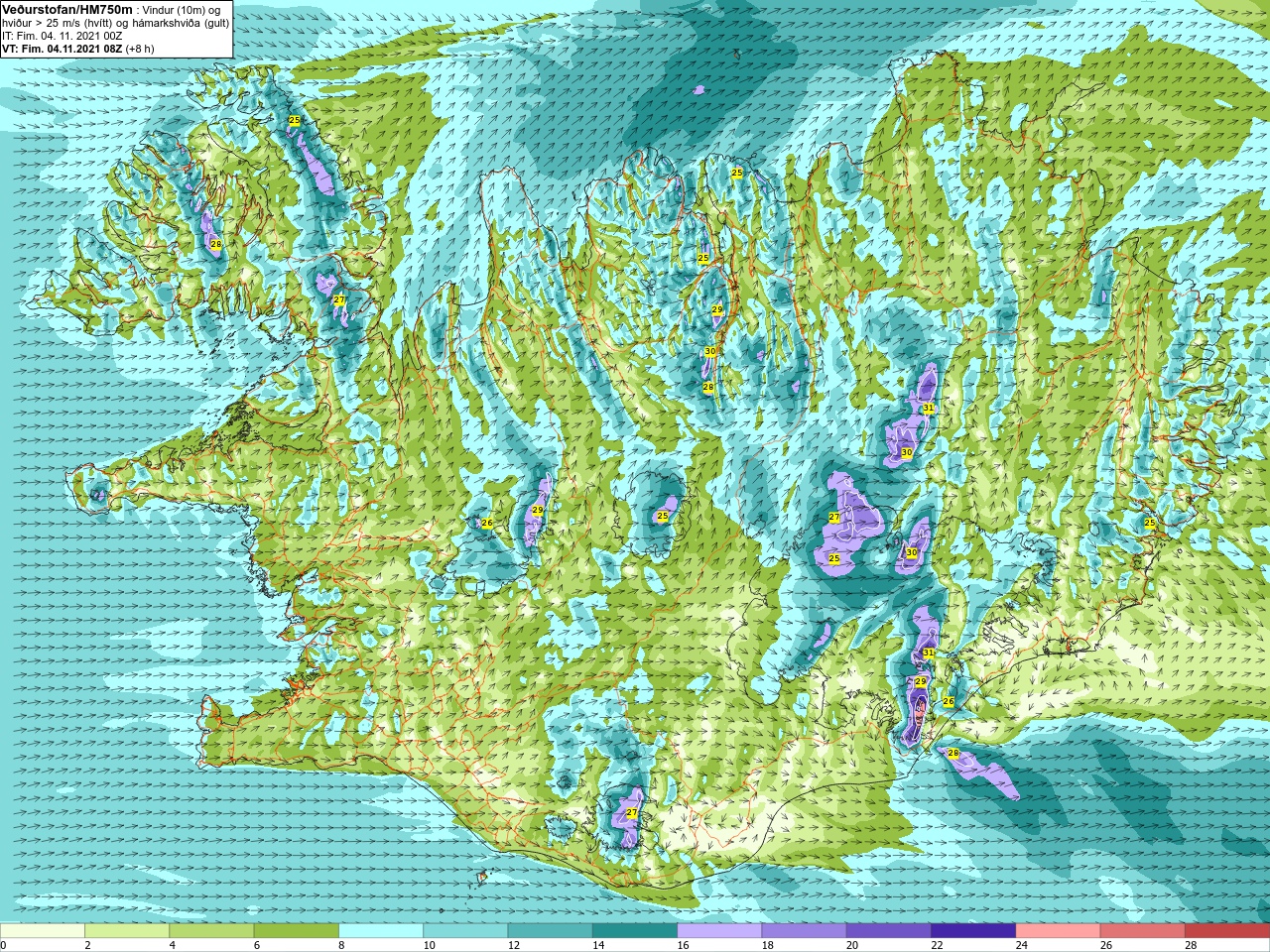The height and width of the screenshot is (952, 1270).
Task: Click the 12–14 m/s teal legend segment
Action: [x=550, y=931]
